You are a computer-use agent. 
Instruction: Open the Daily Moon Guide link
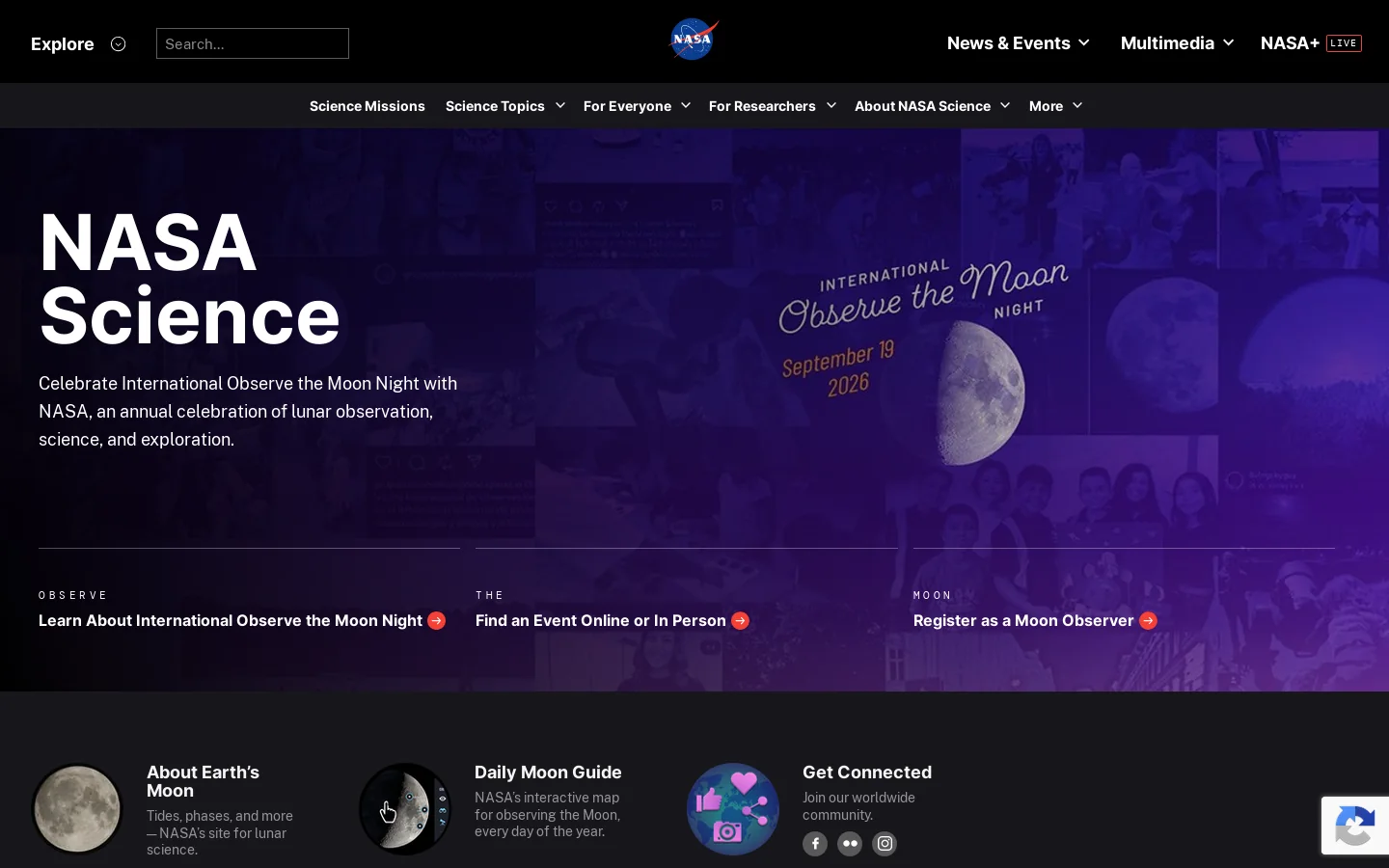click(548, 773)
